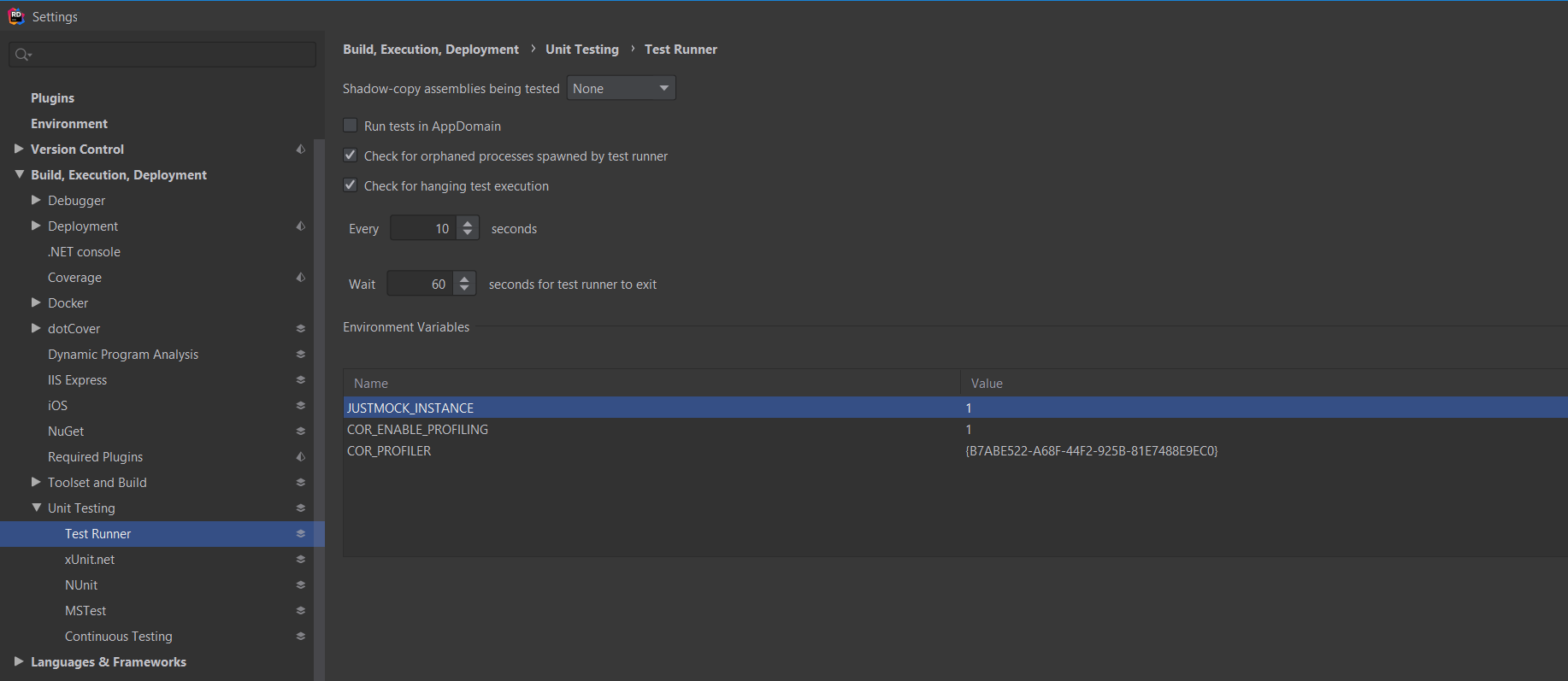Select the COR_PROFILER environment variable row
The height and width of the screenshot is (681, 1568).
click(x=389, y=451)
